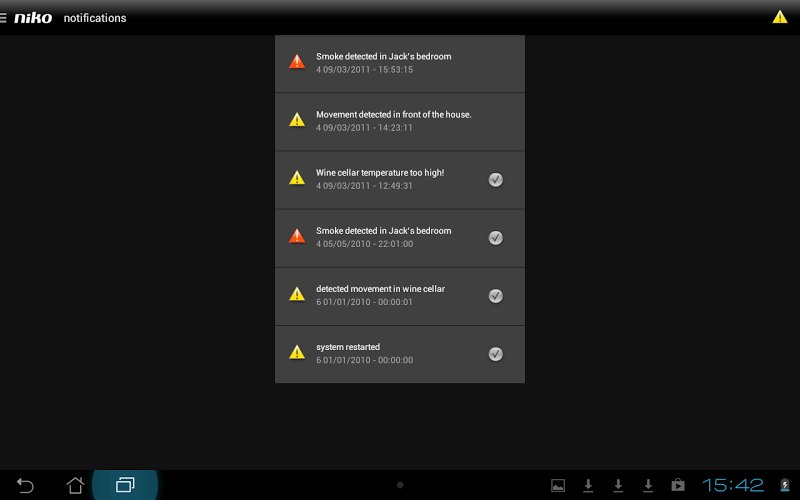Click timestamp 4 05/05/2010 - 22:01:00
The height and width of the screenshot is (500, 800).
click(x=364, y=244)
